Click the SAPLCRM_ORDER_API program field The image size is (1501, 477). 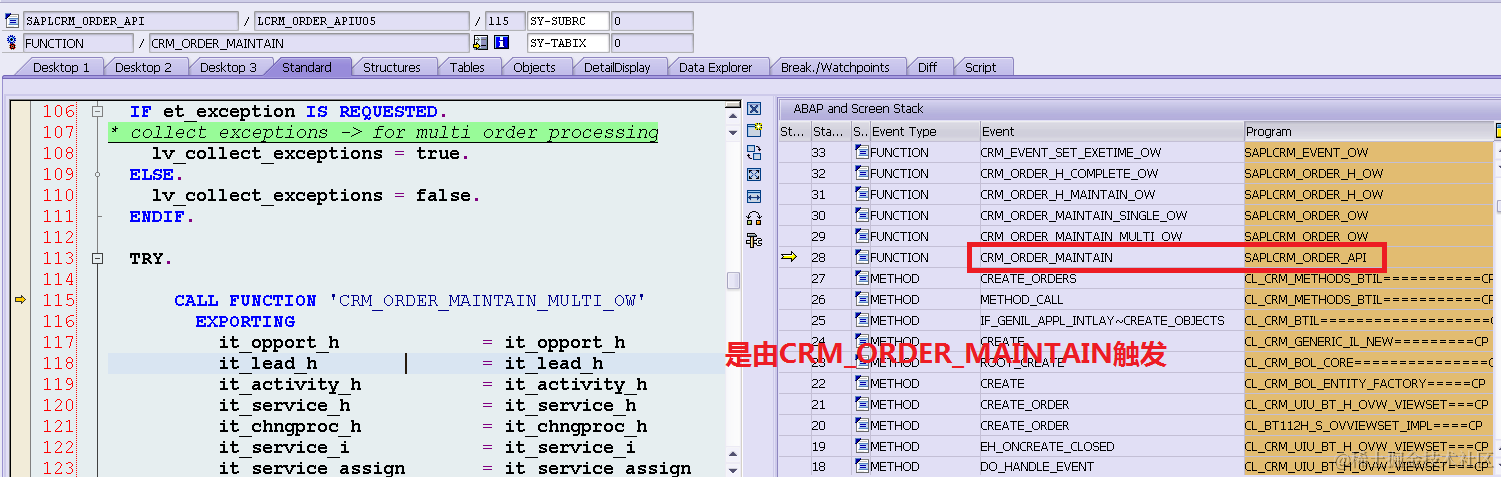(x=130, y=21)
